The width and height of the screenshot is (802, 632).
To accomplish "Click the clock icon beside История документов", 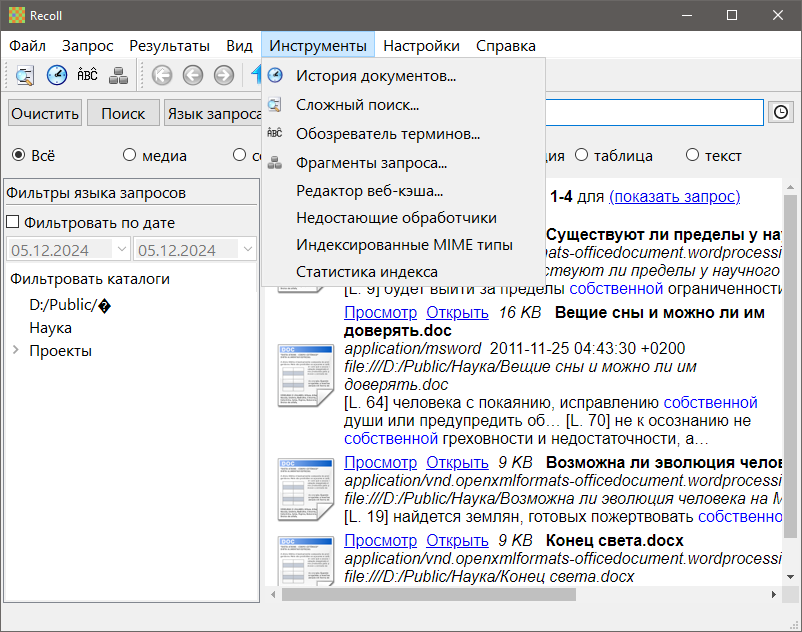I will 275,75.
